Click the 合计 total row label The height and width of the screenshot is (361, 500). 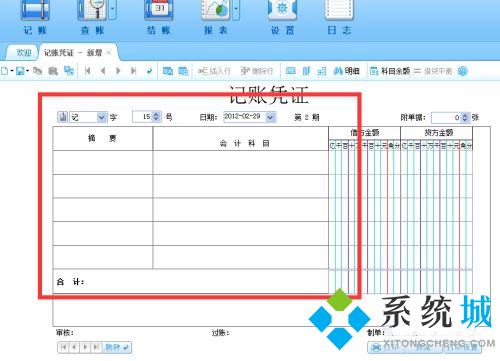click(70, 282)
